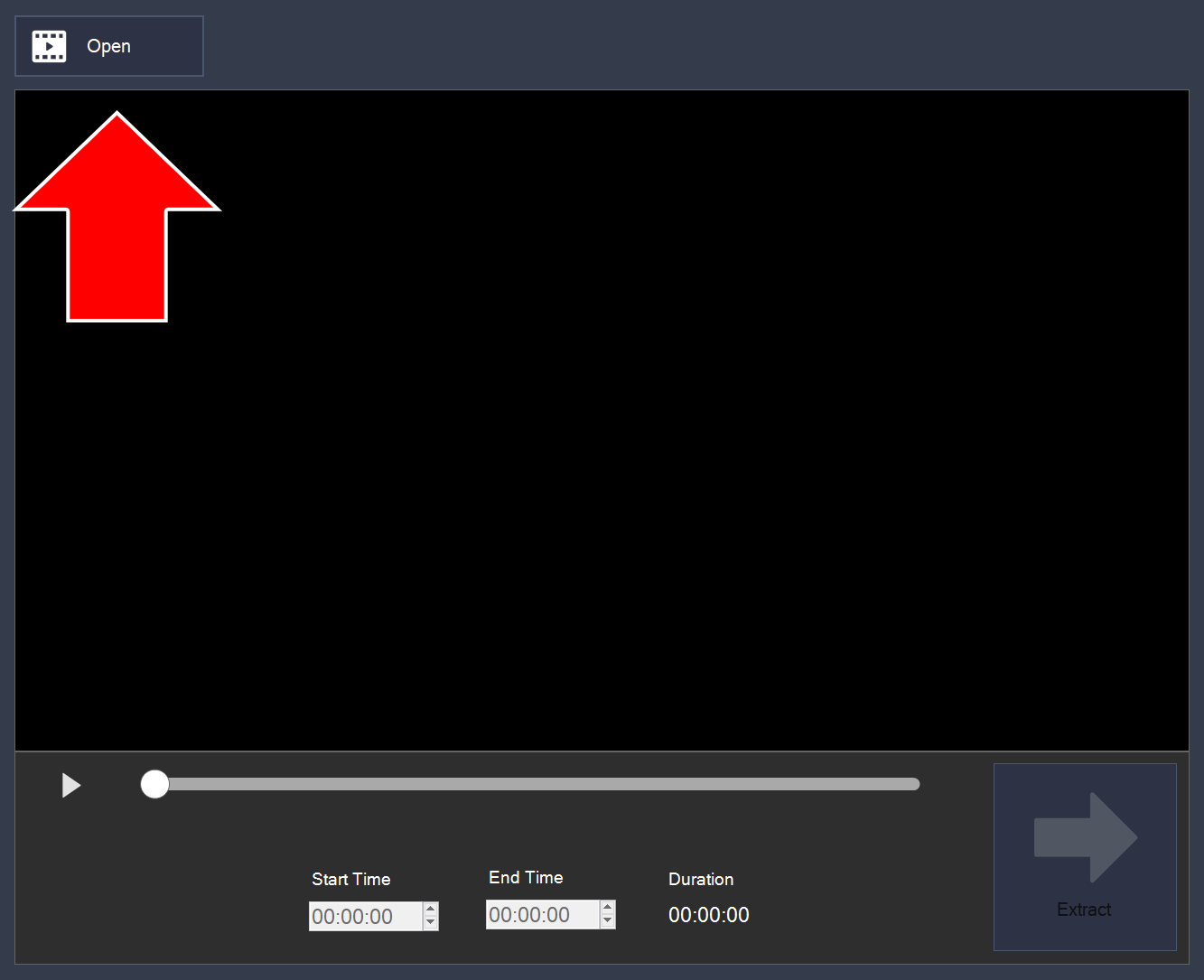Click the Duration value 00:00:00

[x=709, y=915]
